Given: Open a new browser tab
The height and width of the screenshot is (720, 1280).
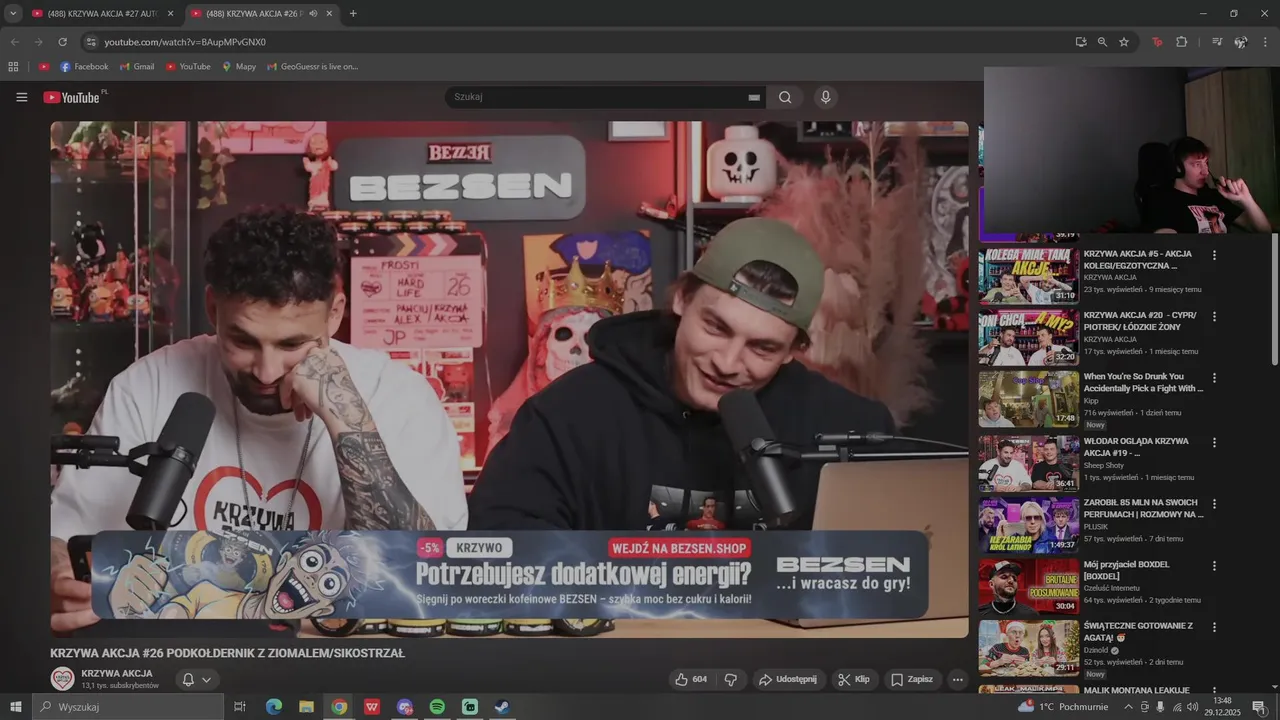Looking at the screenshot, I should [x=353, y=13].
